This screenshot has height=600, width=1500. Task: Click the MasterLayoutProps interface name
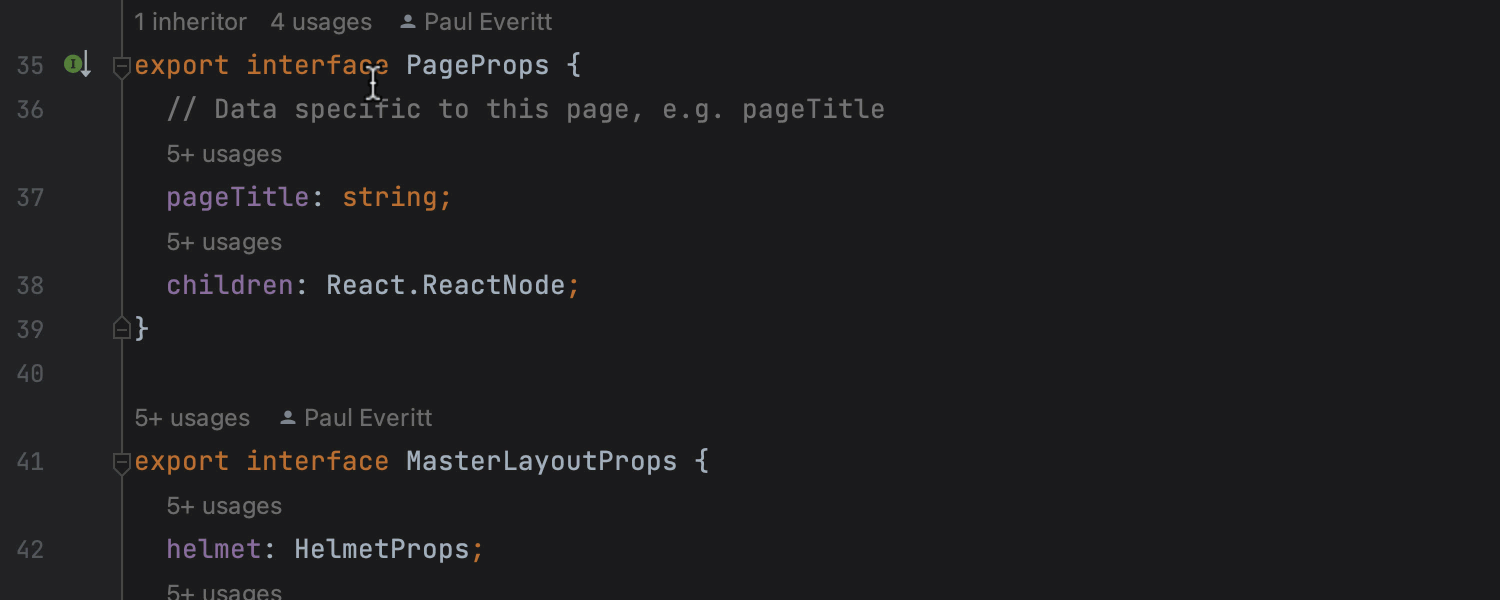(x=541, y=461)
